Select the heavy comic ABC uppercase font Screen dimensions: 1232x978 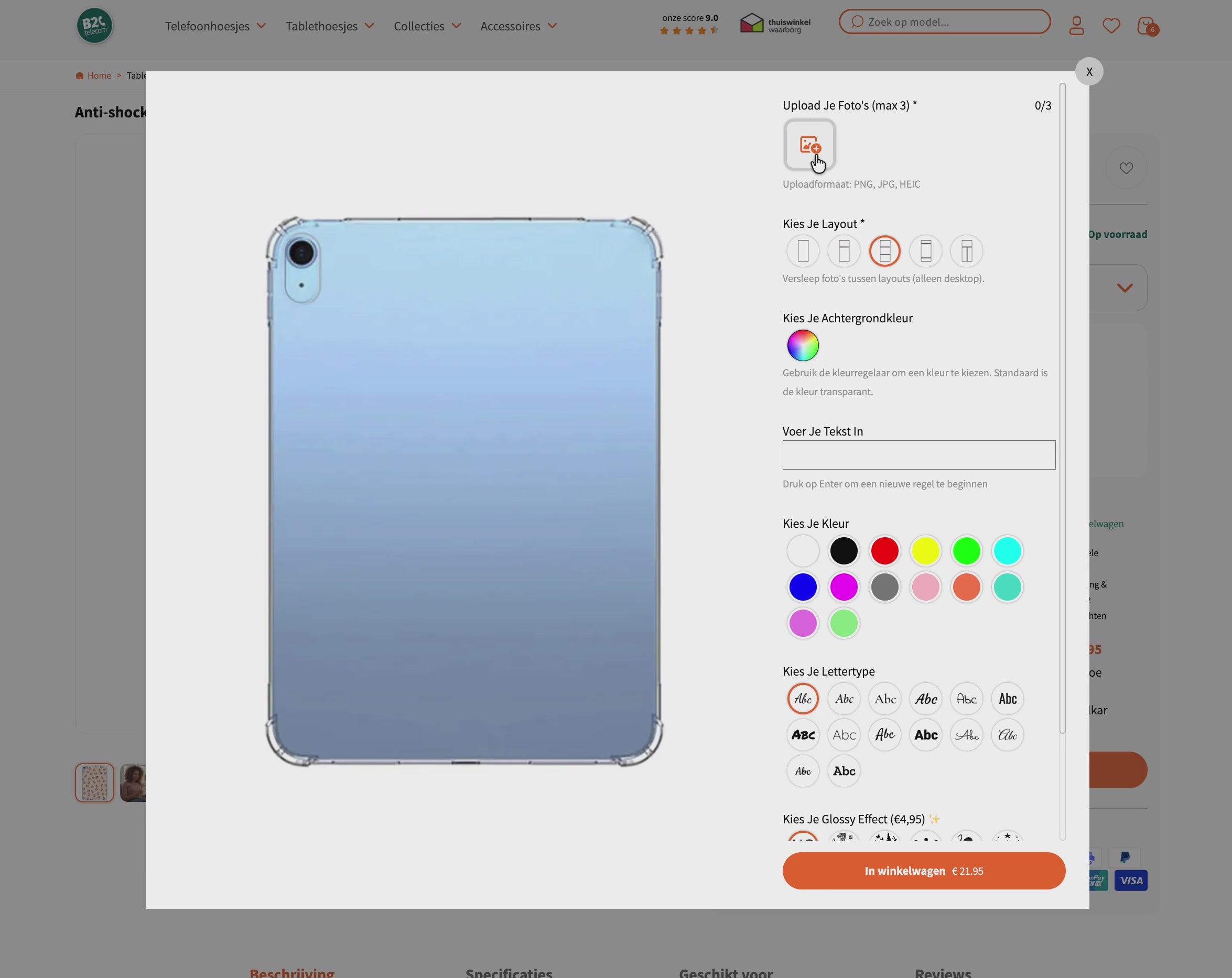tap(803, 735)
